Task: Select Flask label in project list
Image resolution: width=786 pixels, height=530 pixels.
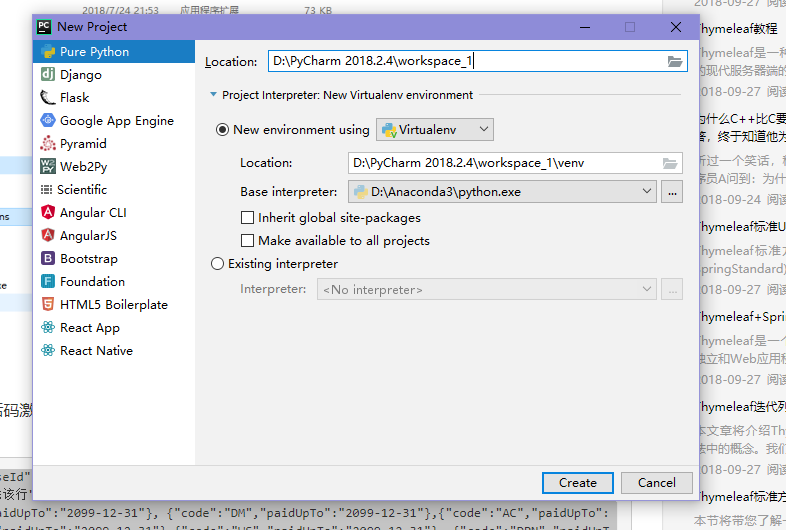Action: 75,97
